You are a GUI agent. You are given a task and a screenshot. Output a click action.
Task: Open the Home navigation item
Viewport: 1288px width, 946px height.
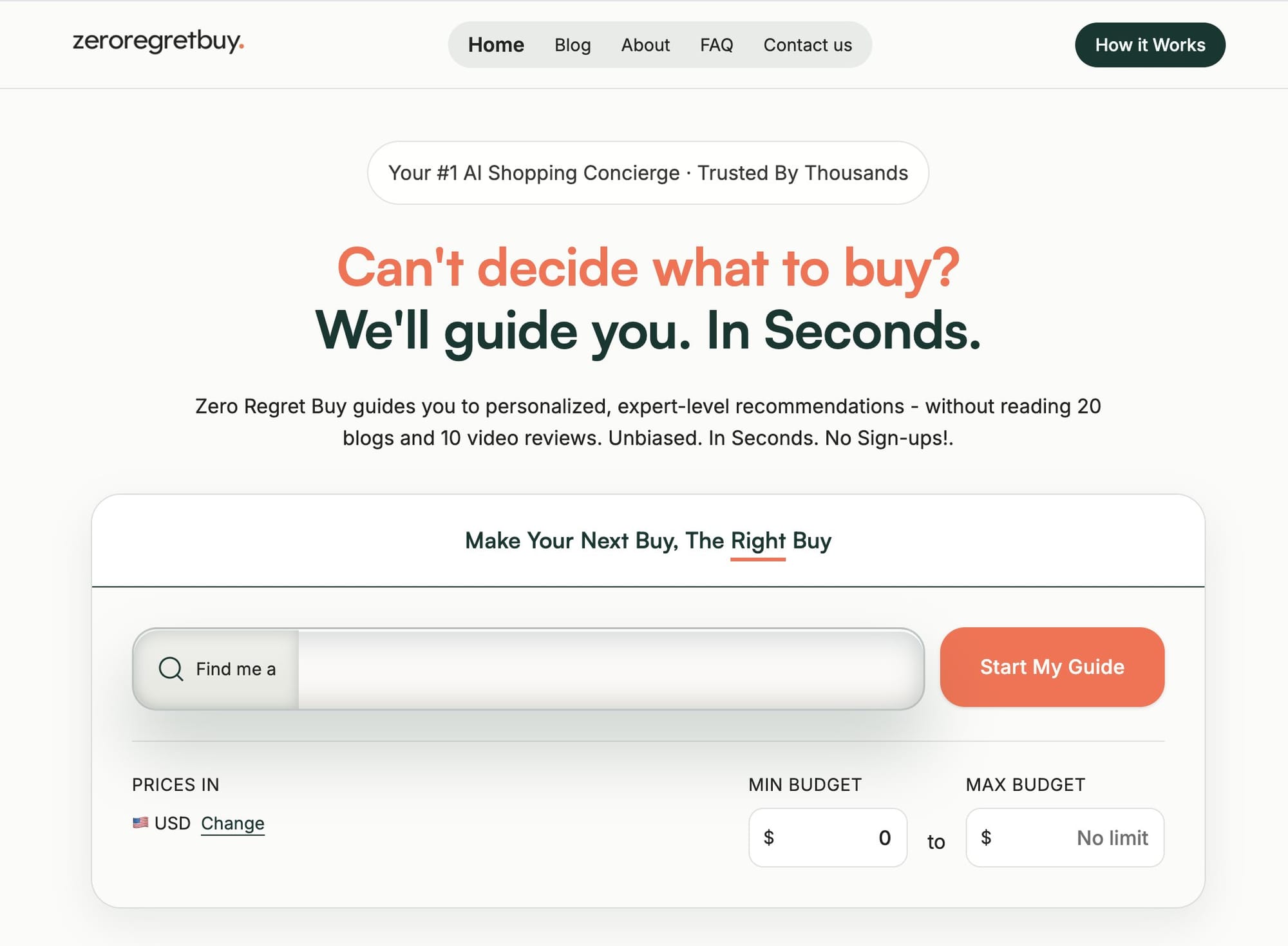click(495, 44)
